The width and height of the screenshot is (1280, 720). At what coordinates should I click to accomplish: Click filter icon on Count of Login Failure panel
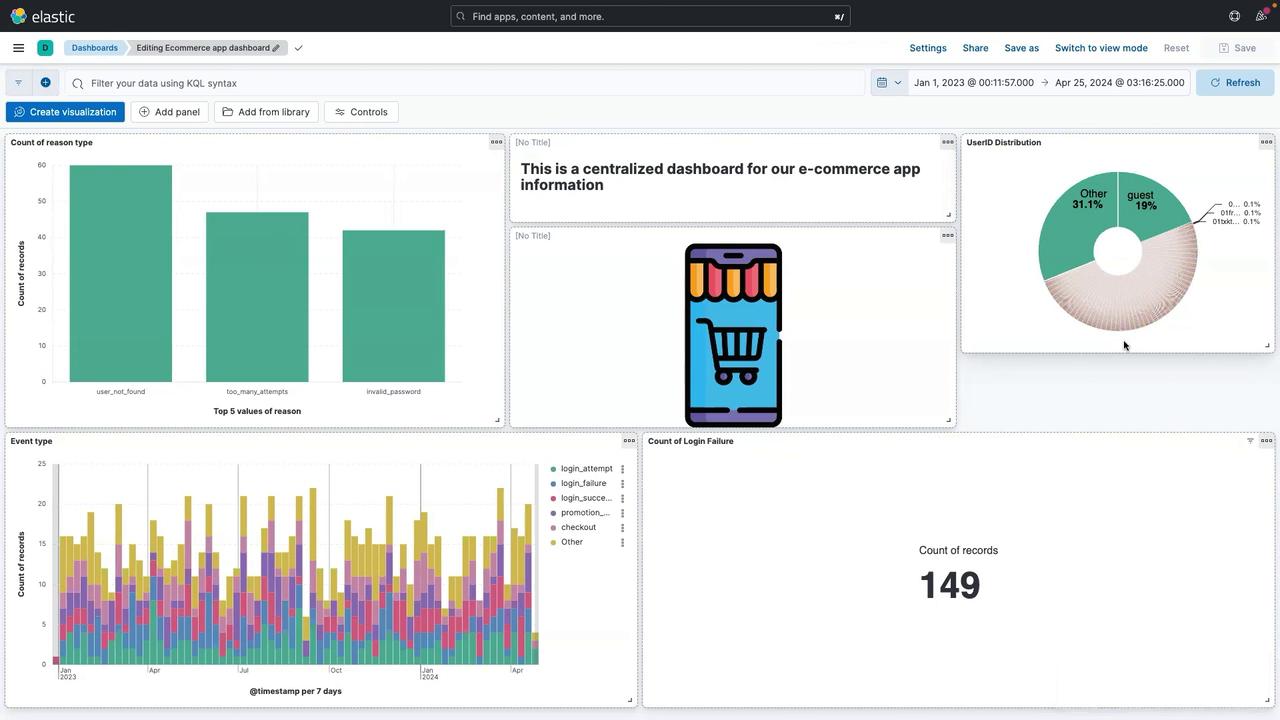(x=1250, y=441)
